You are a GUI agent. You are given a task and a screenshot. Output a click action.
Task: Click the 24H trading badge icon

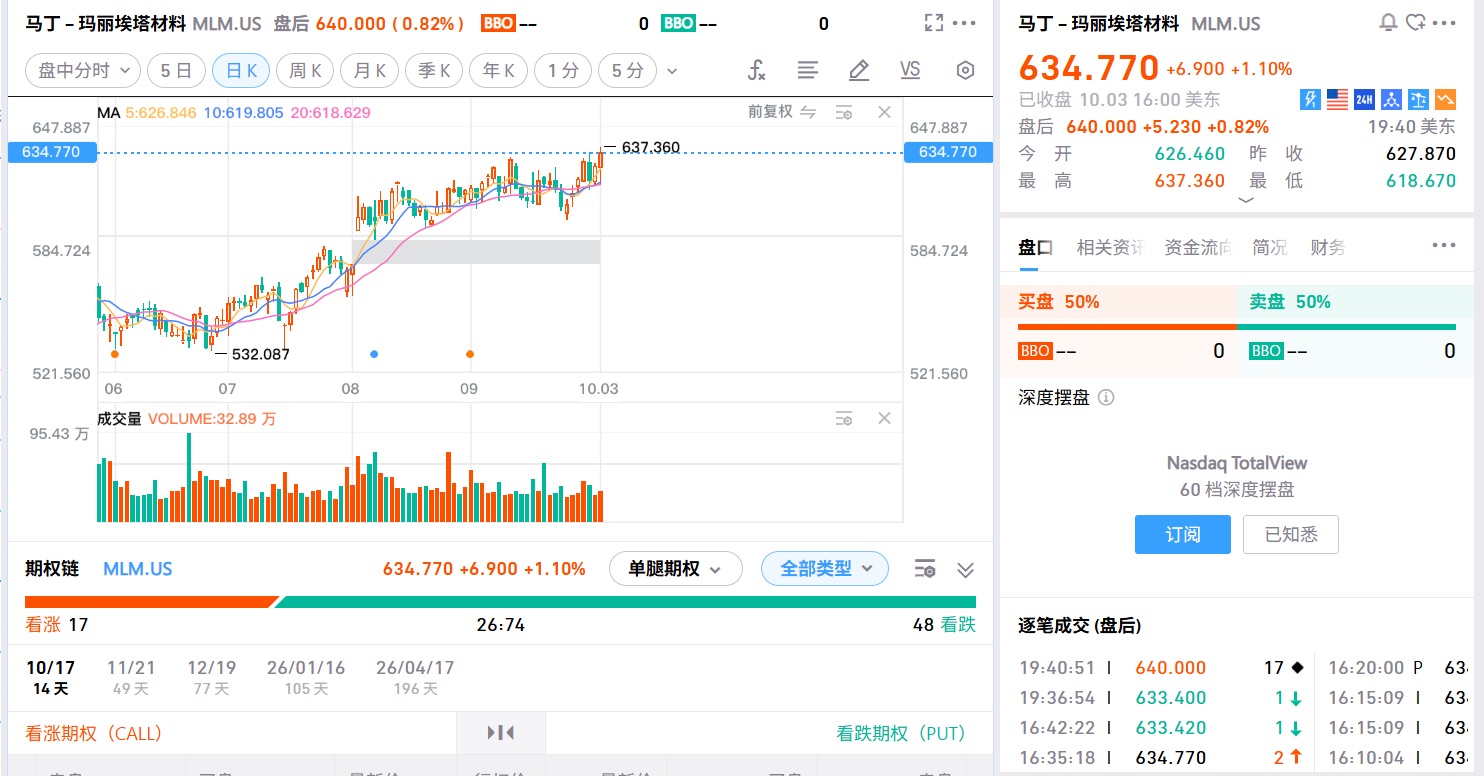(1364, 99)
